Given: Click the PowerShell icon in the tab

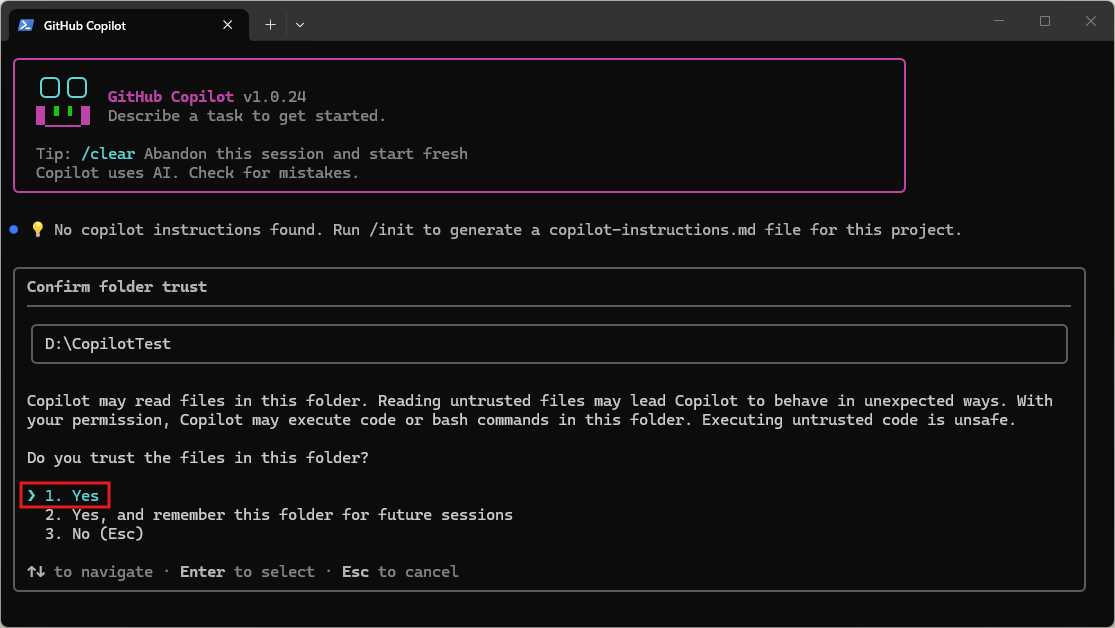Looking at the screenshot, I should pyautogui.click(x=26, y=25).
